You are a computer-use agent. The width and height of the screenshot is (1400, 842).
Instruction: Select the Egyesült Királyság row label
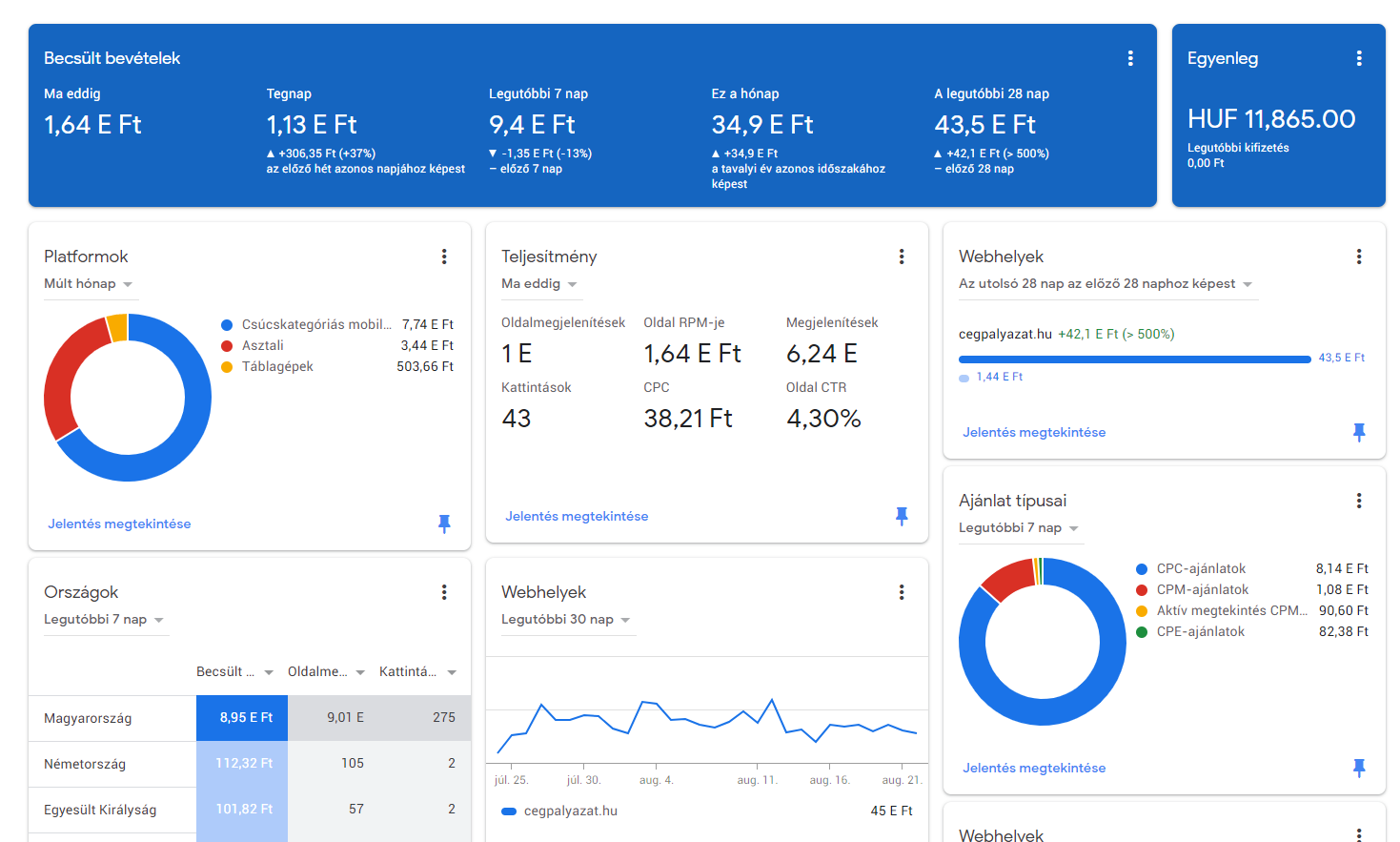[100, 810]
